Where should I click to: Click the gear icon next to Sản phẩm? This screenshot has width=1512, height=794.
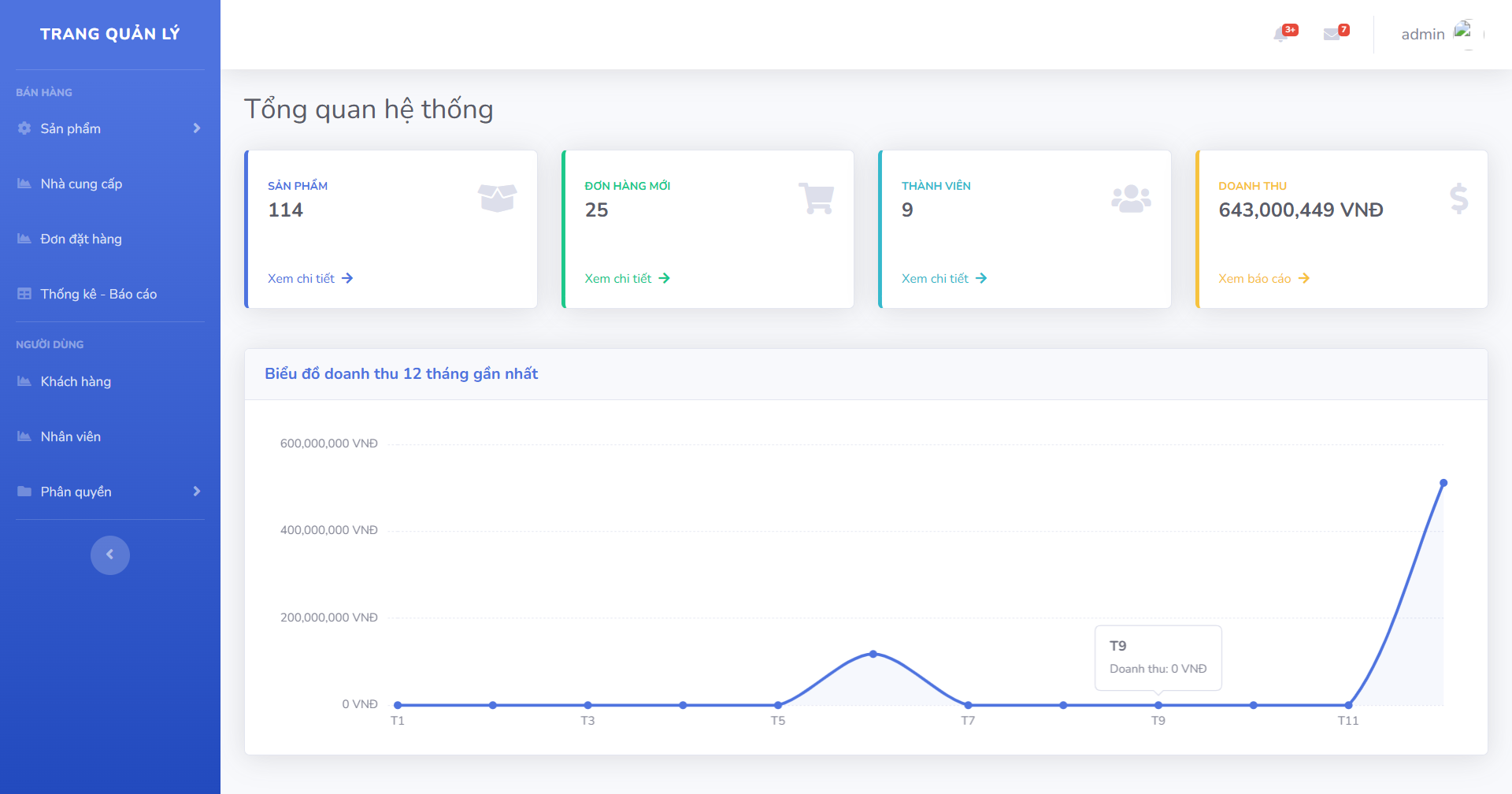click(x=23, y=128)
